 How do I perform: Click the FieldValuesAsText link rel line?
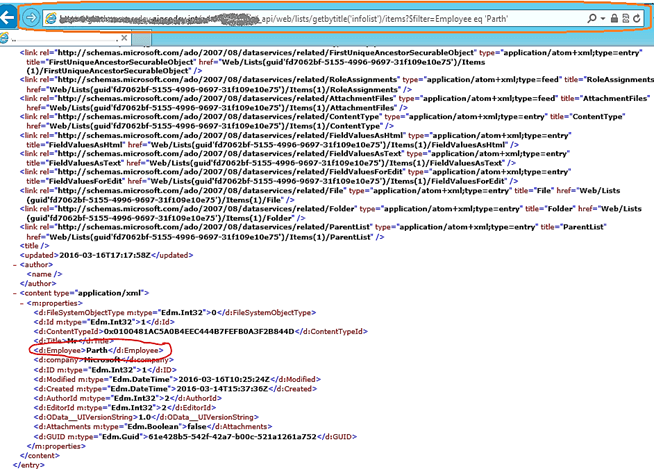pos(295,154)
